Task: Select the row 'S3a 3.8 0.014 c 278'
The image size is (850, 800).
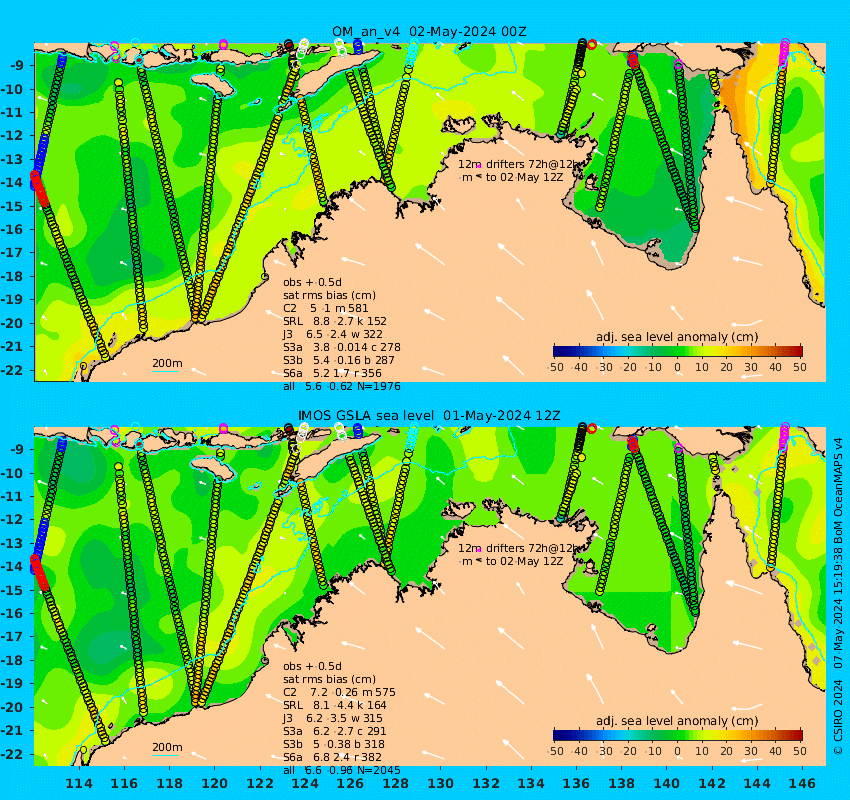Action: [342, 347]
